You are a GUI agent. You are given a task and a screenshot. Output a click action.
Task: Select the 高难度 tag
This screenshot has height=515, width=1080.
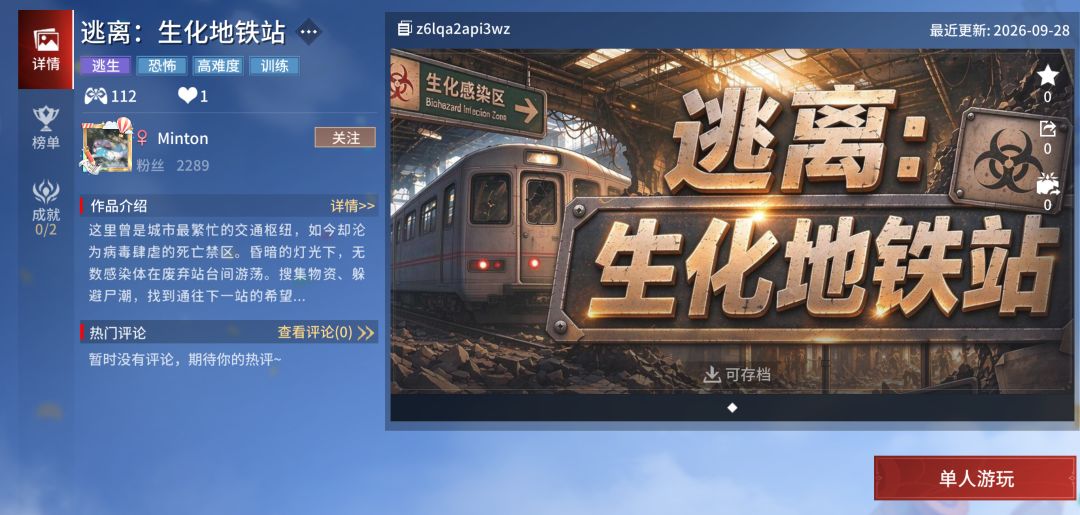[x=218, y=66]
